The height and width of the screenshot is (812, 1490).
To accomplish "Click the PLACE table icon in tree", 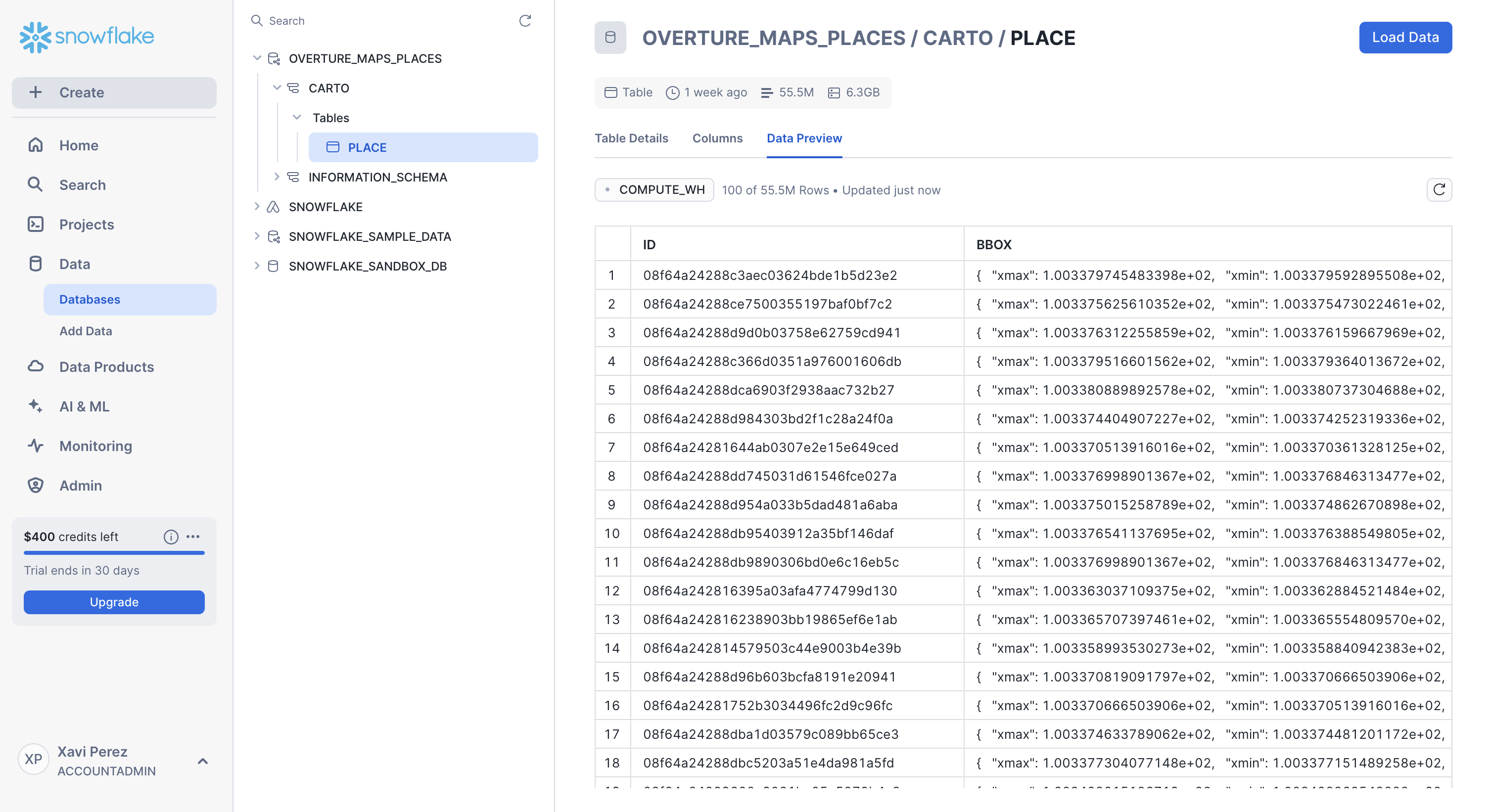I will [x=332, y=147].
